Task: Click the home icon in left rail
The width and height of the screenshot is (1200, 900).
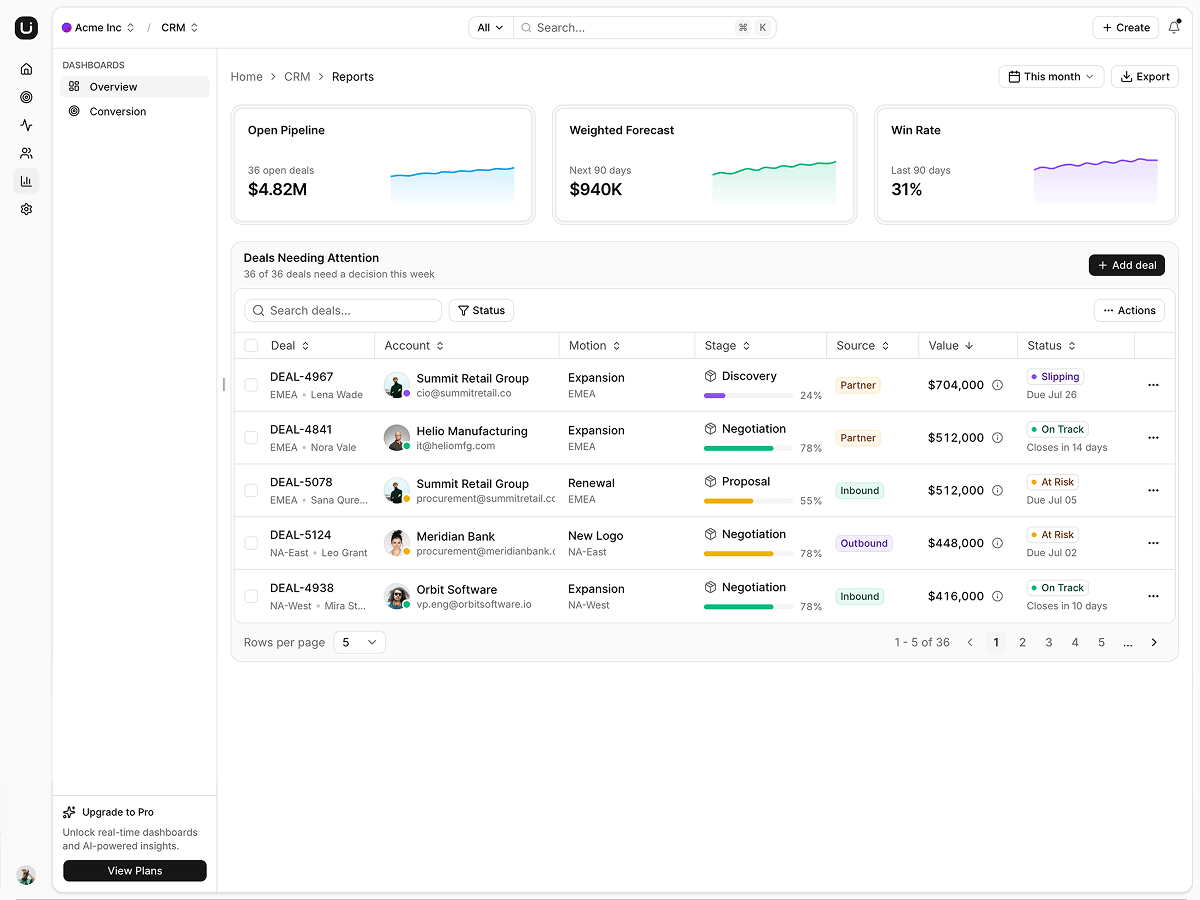Action: (x=26, y=69)
